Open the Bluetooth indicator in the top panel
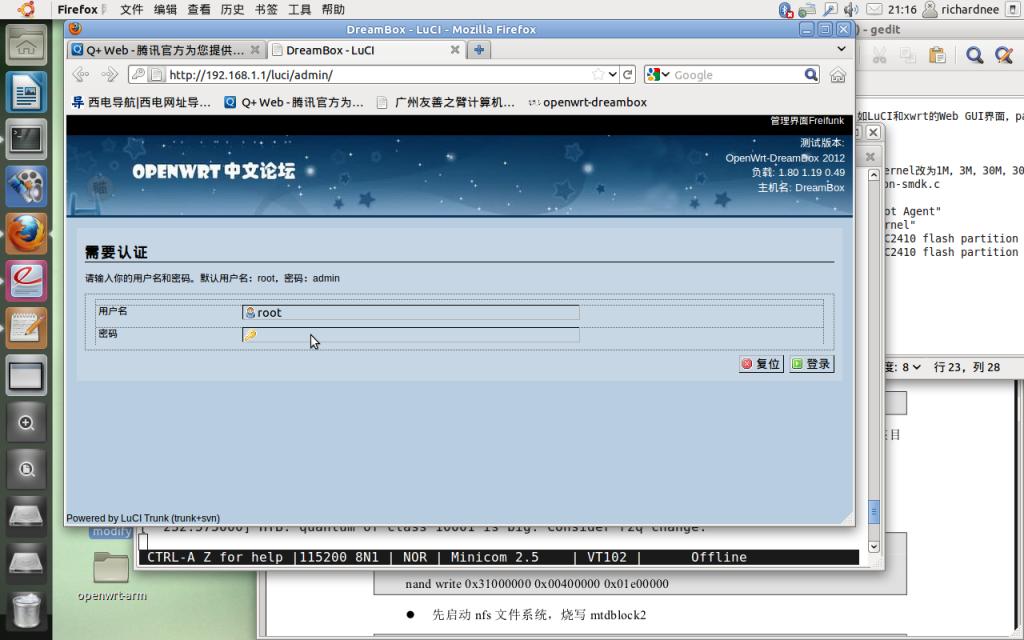This screenshot has height=640, width=1024. pyautogui.click(x=786, y=9)
